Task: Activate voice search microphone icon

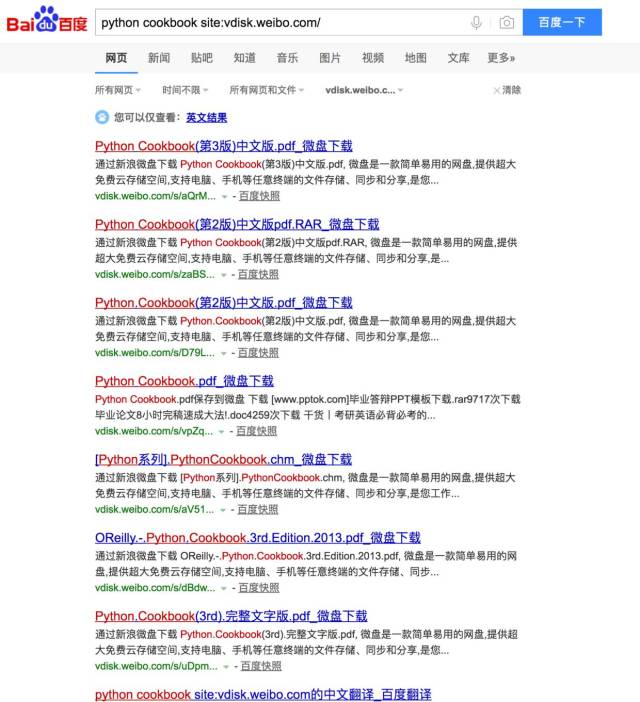Action: point(476,22)
